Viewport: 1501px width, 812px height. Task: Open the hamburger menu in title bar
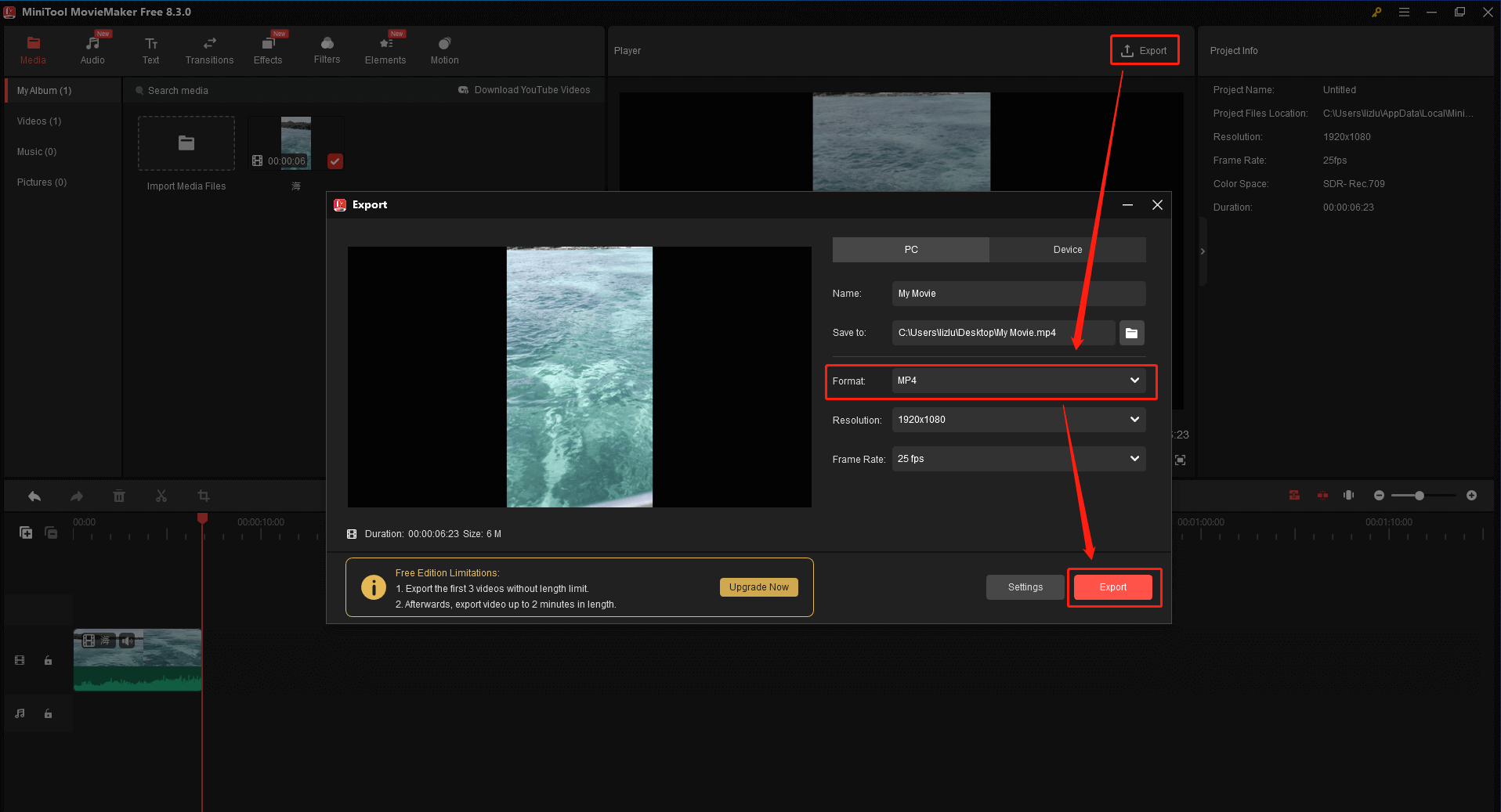[1404, 12]
